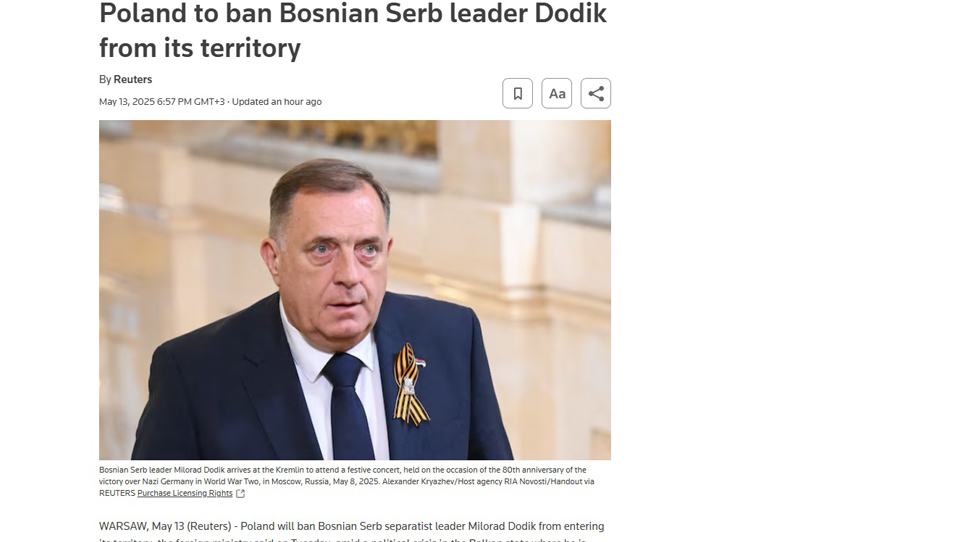Click 'Milorad Dodik' in the opening paragraph
964x542 pixels.
(x=503, y=526)
